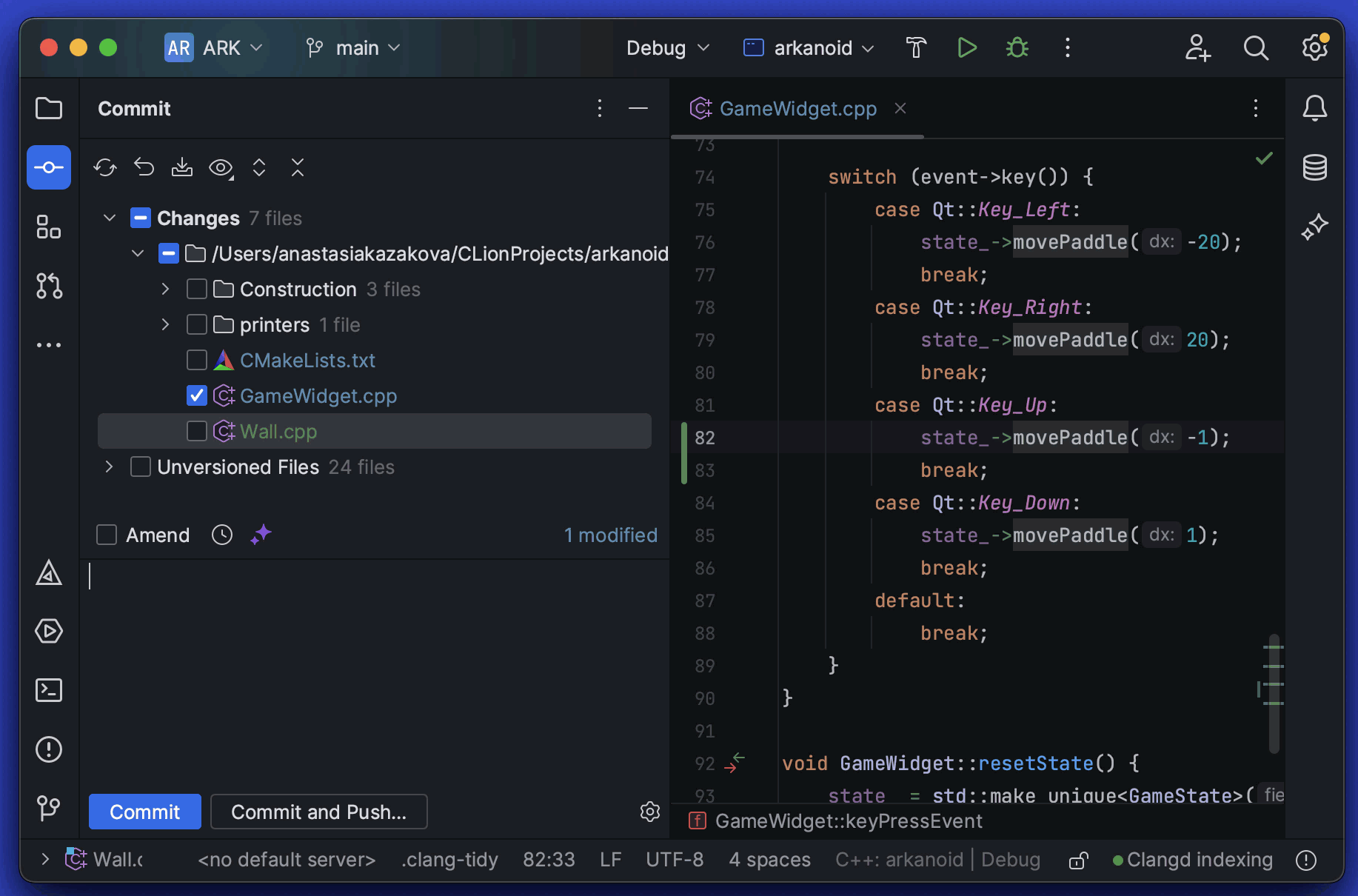Screen dimensions: 1358x896
Task: Check the Wall.cpp checkbox
Action: click(197, 431)
